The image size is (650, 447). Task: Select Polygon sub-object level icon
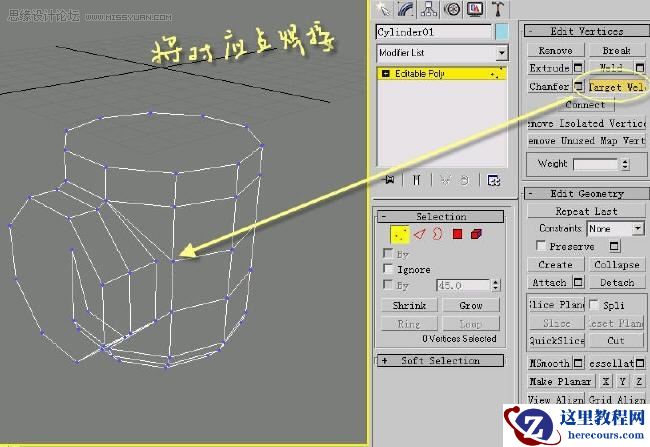click(457, 234)
